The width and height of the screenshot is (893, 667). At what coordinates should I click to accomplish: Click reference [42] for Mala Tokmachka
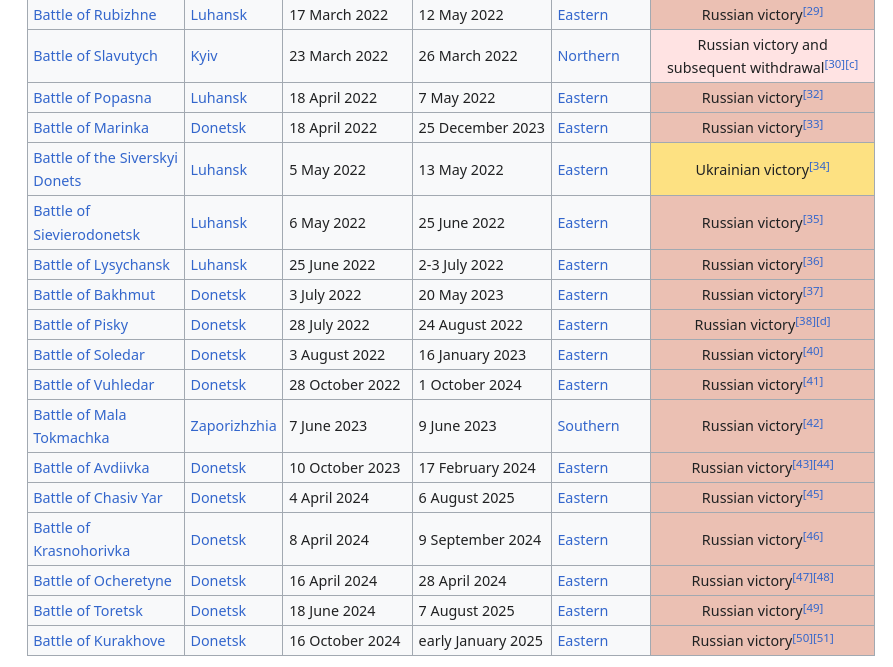(x=813, y=423)
